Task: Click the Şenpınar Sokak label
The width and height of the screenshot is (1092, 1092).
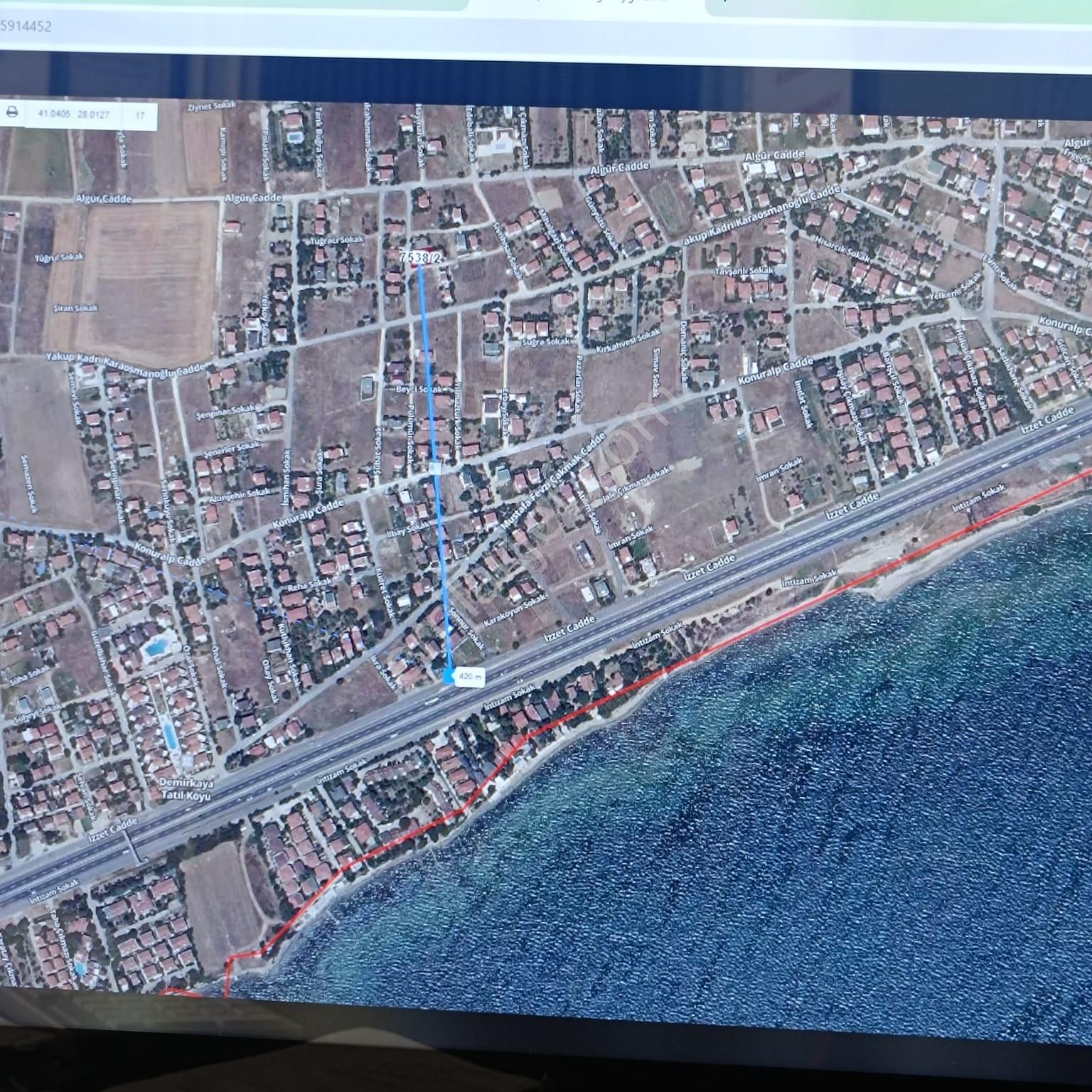Action: tap(225, 412)
